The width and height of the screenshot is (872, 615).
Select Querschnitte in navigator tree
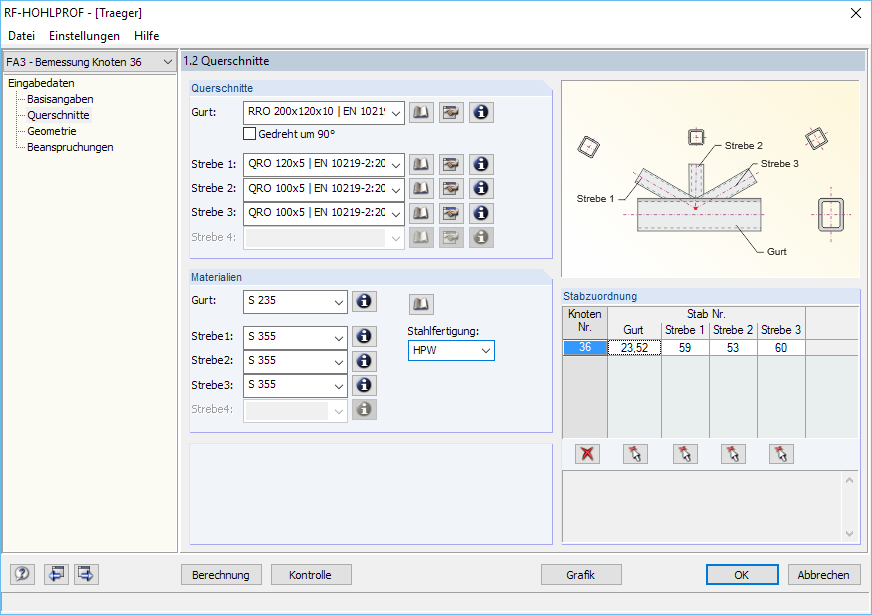pos(58,115)
